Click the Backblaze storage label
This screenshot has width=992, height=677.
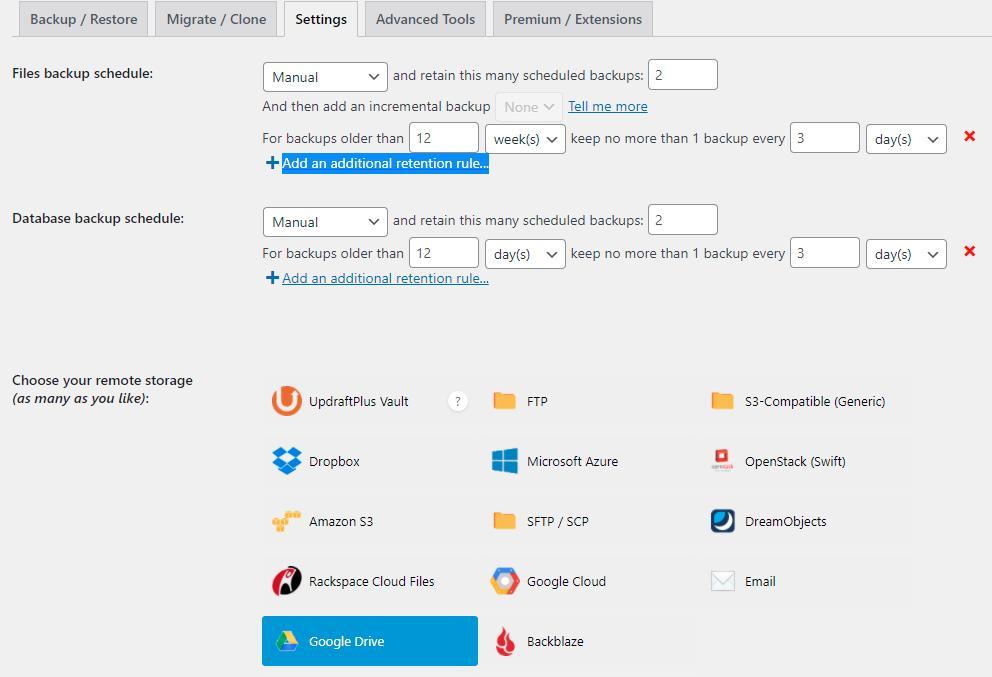pyautogui.click(x=555, y=641)
